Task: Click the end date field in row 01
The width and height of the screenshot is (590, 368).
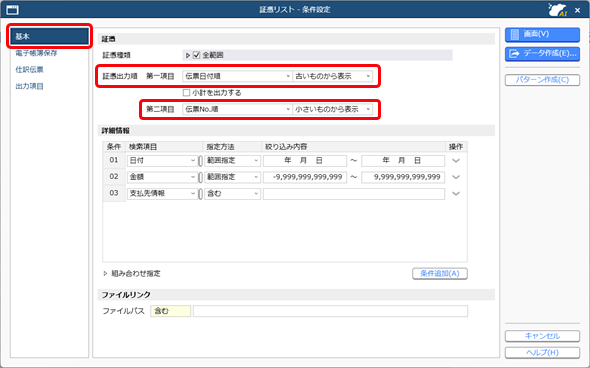Action: click(403, 161)
